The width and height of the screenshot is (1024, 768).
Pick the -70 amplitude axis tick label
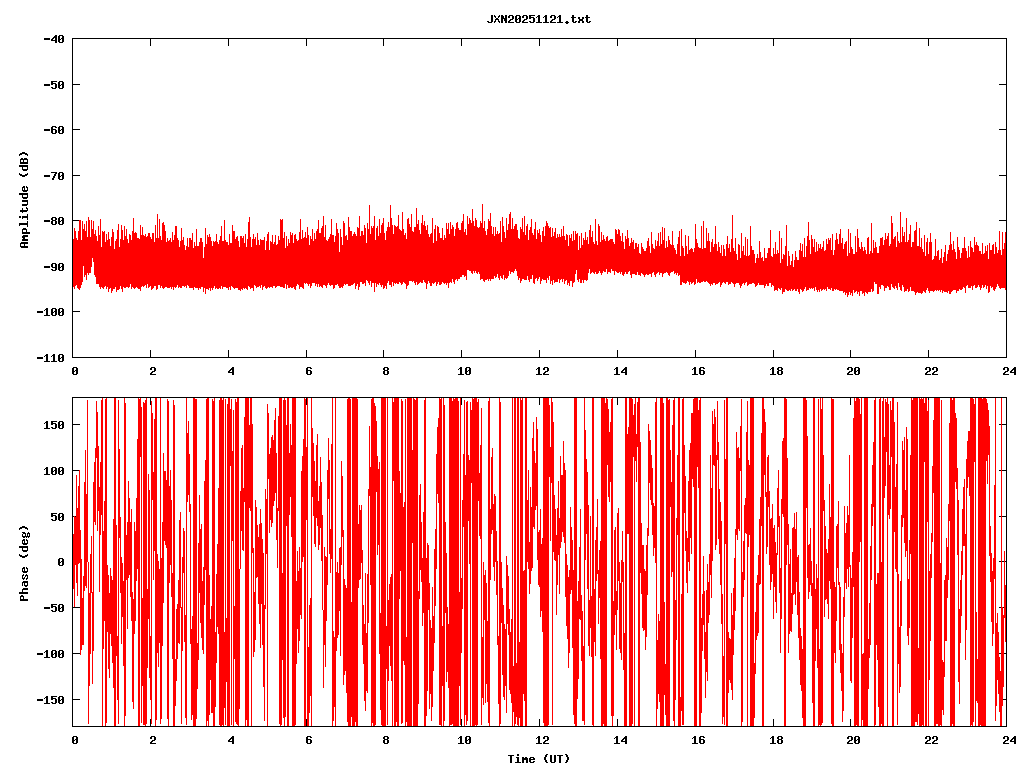(x=54, y=175)
